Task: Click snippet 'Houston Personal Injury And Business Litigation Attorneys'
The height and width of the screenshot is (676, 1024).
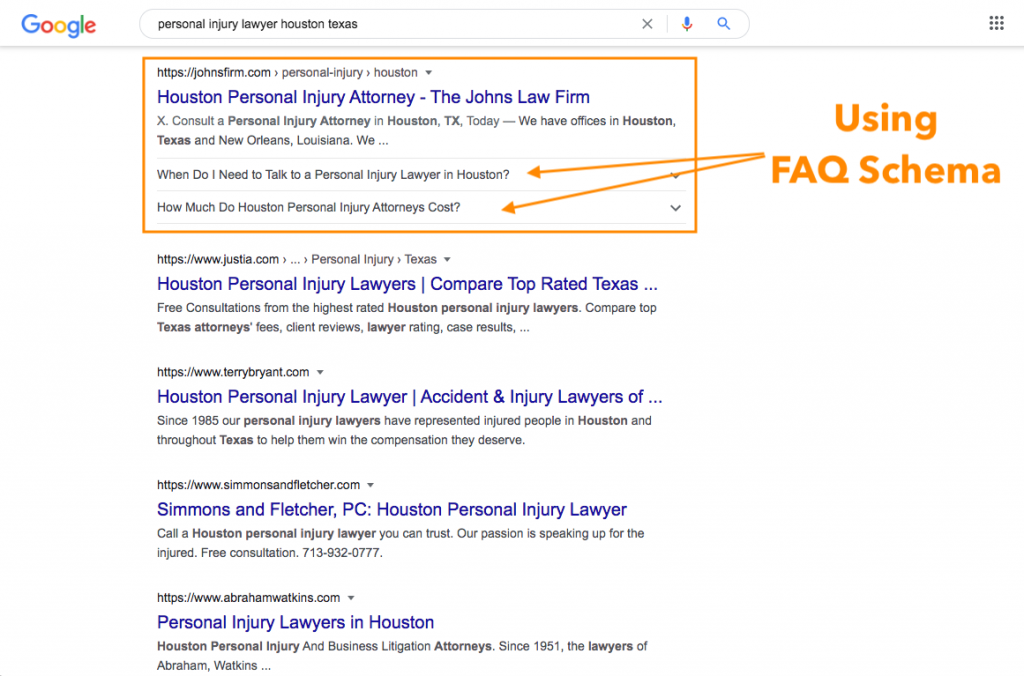Action: coord(402,656)
